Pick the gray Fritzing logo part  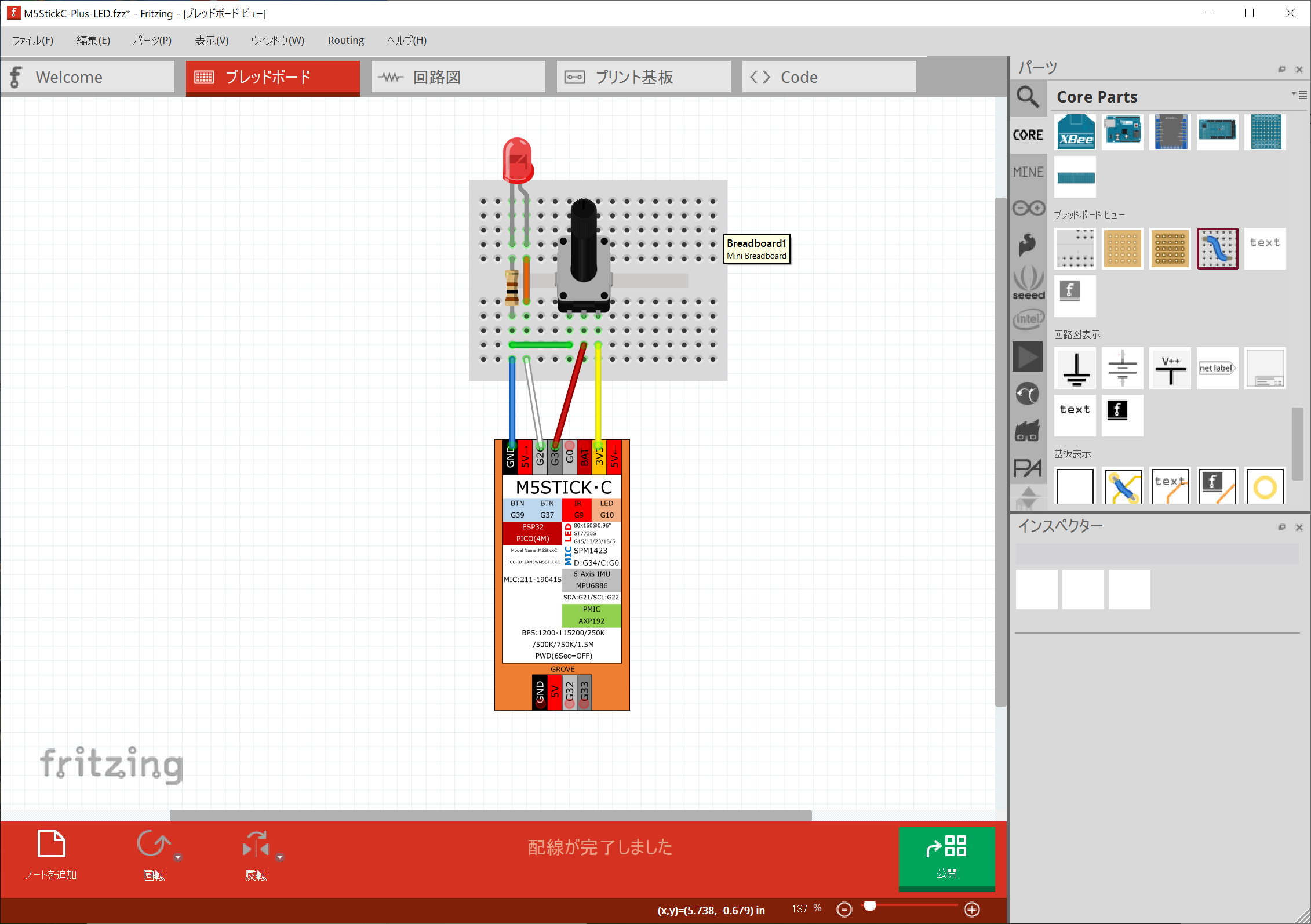click(x=1075, y=296)
